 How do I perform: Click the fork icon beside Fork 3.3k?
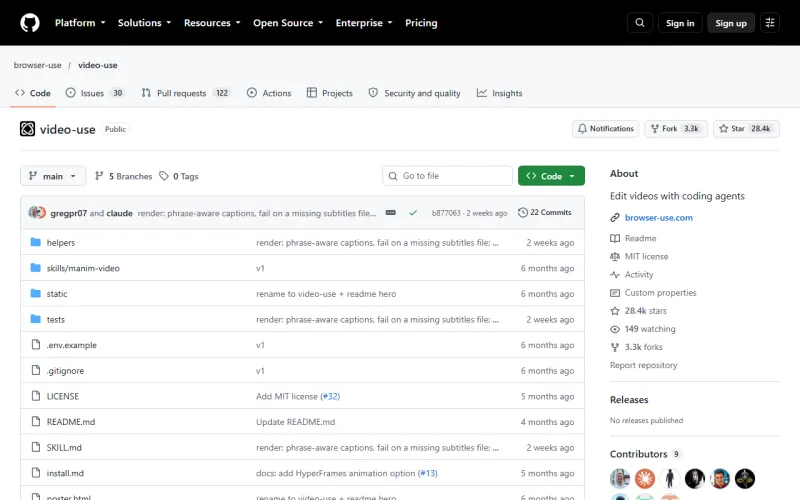[x=655, y=129]
